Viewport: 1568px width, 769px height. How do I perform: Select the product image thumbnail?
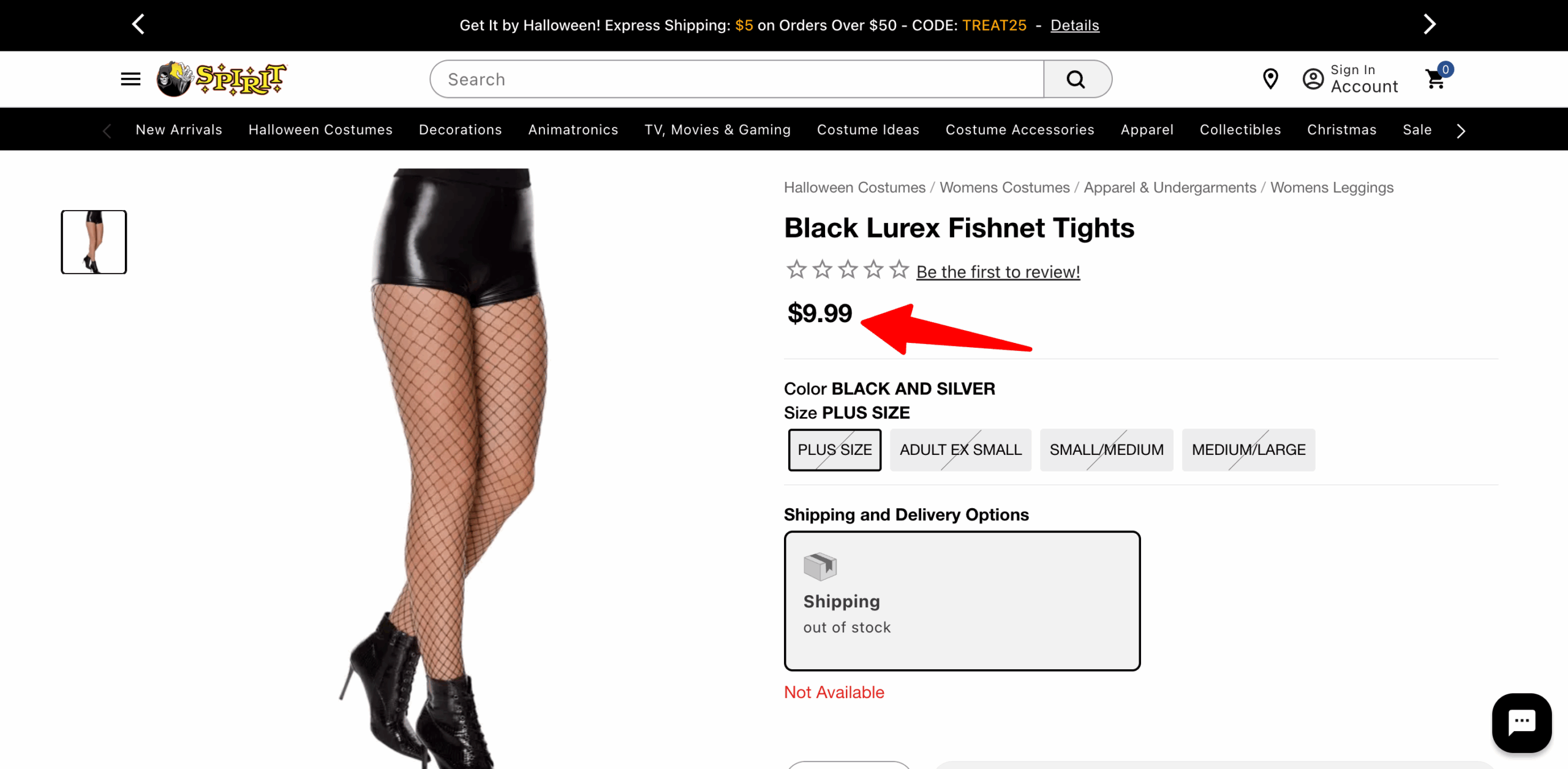click(x=94, y=242)
